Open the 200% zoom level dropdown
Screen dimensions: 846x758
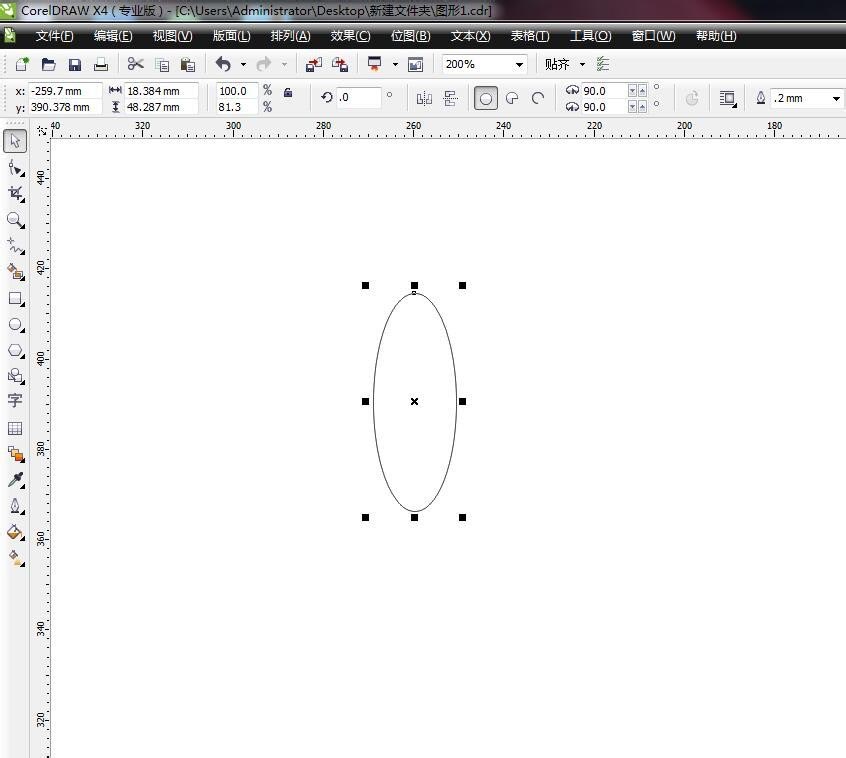point(519,64)
